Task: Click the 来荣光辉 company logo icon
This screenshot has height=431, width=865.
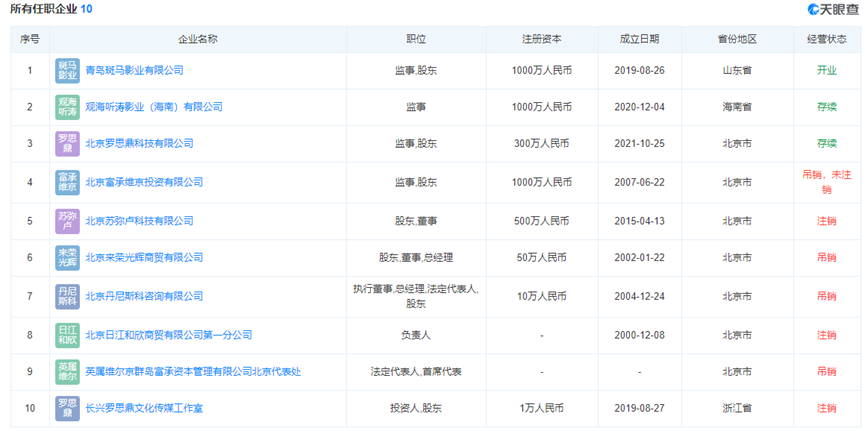Action: (x=67, y=258)
